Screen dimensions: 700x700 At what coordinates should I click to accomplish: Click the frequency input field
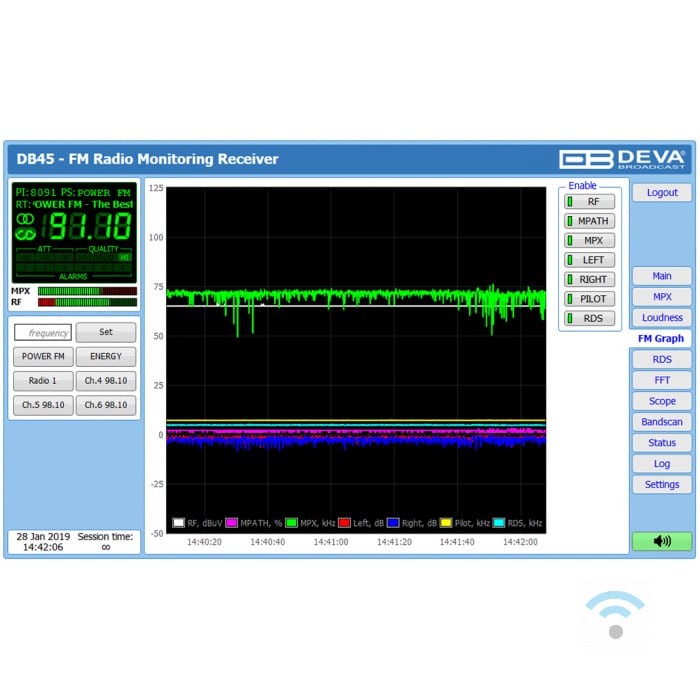pyautogui.click(x=44, y=333)
